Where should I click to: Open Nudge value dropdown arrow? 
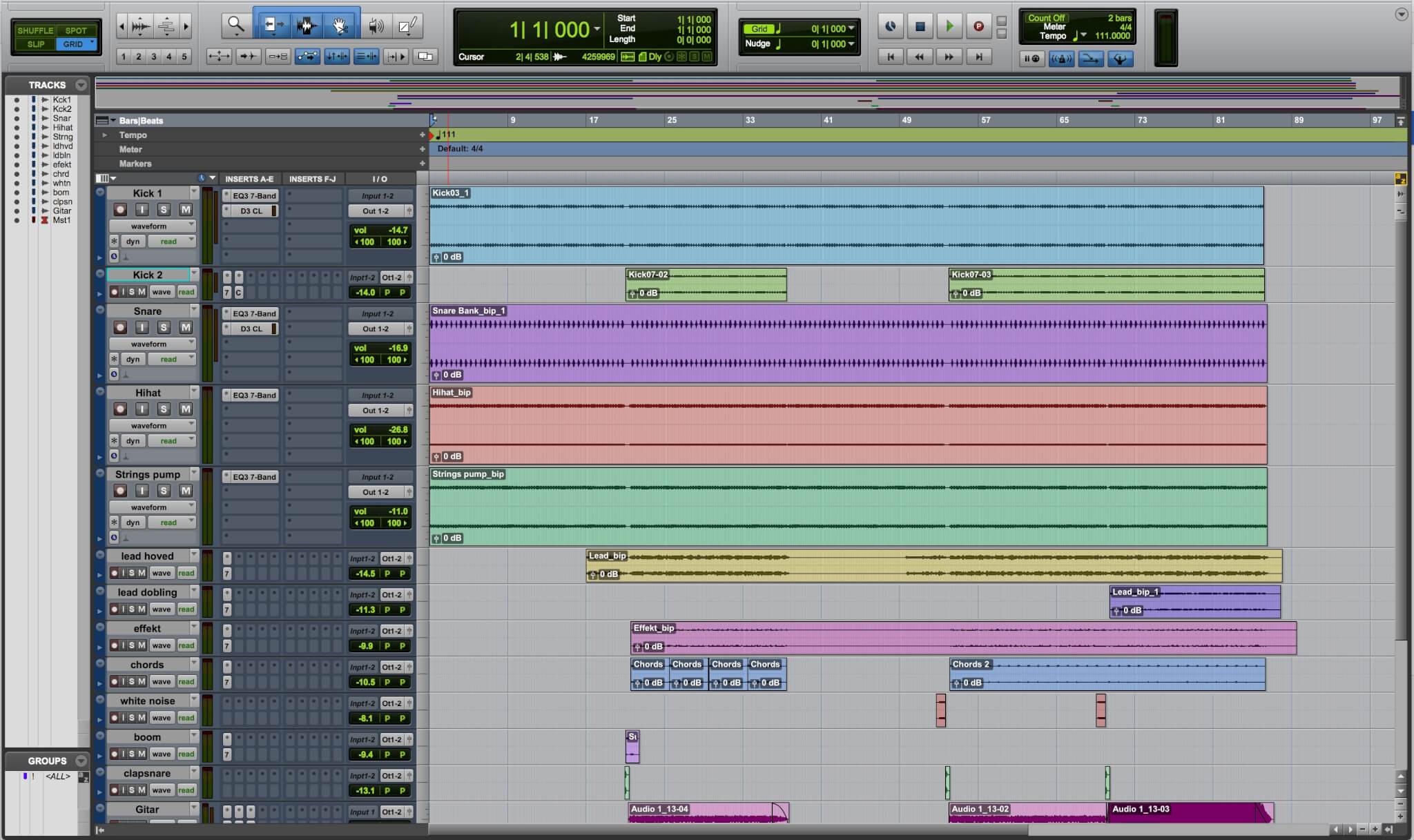tap(851, 43)
